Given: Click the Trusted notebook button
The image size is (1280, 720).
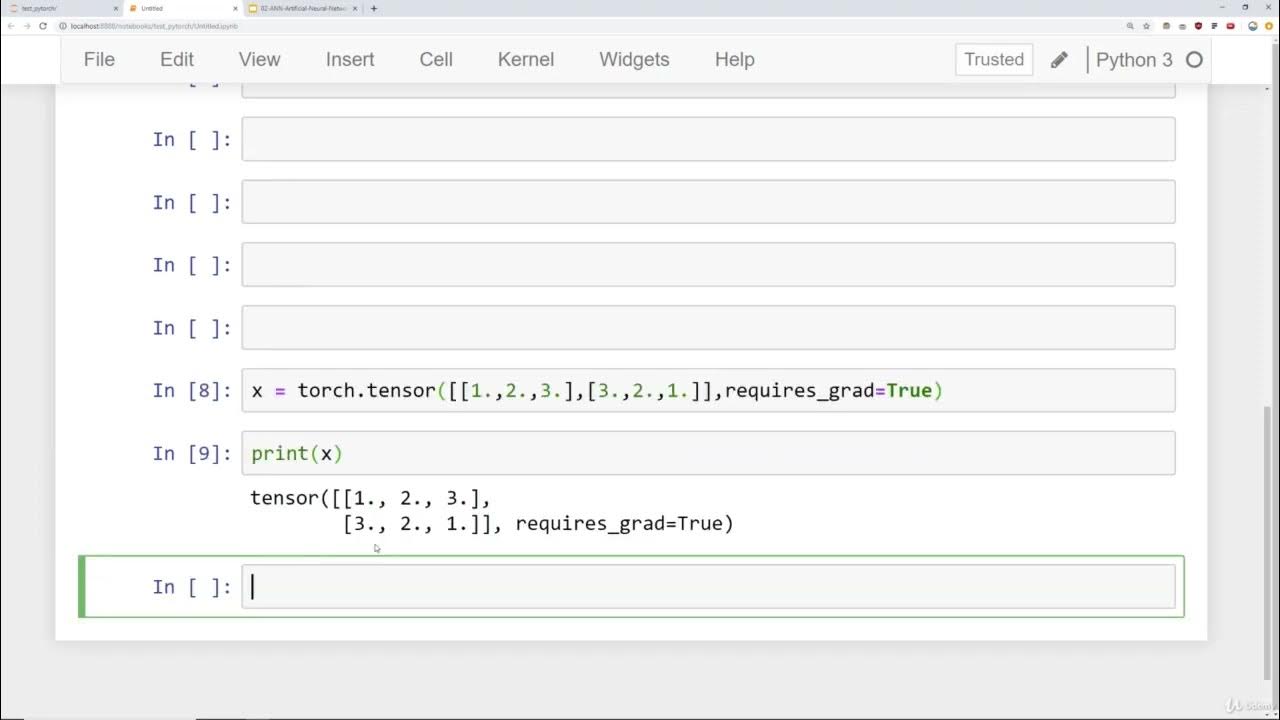Looking at the screenshot, I should click(x=993, y=60).
